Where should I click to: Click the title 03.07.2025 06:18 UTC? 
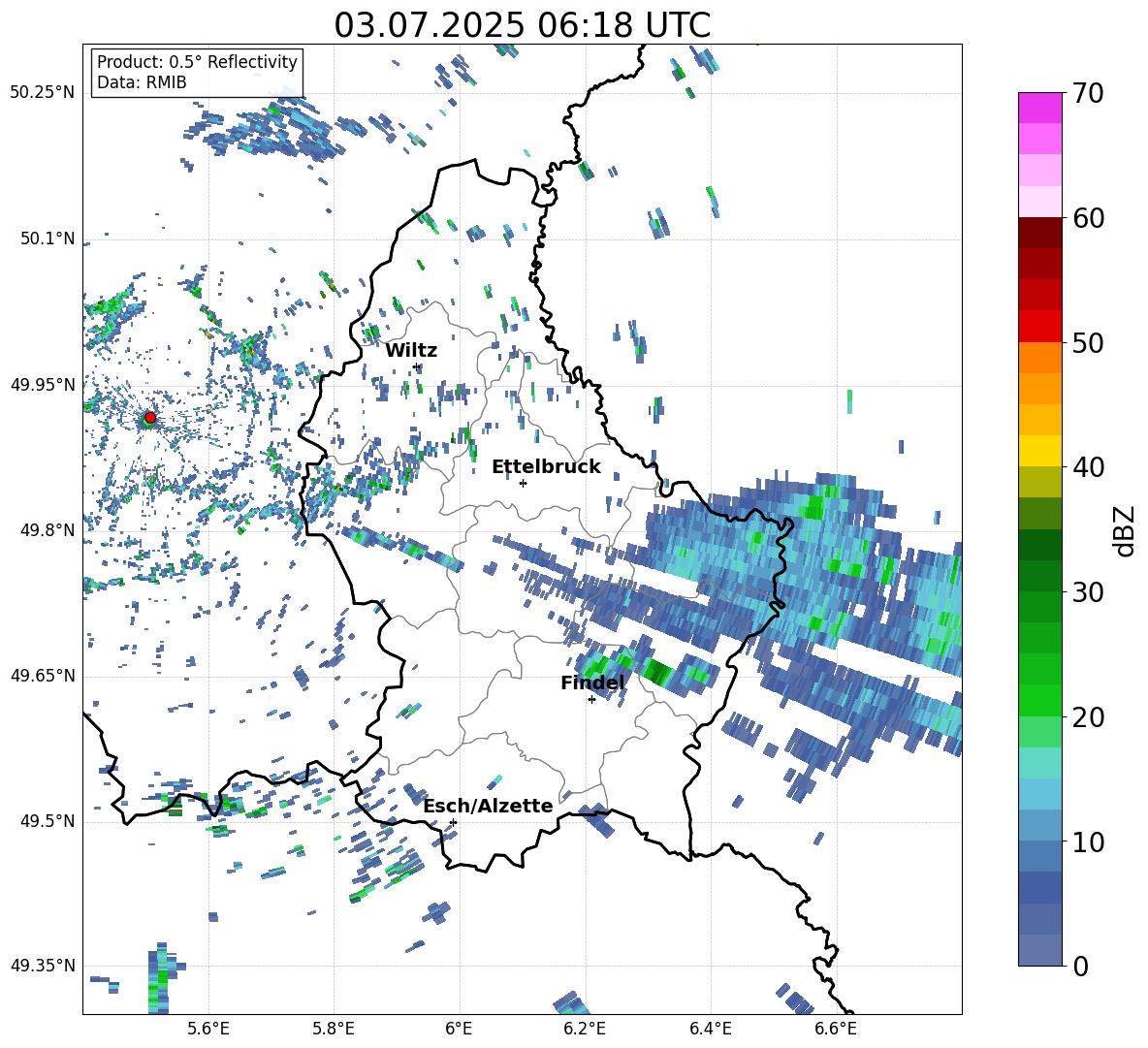(x=522, y=25)
